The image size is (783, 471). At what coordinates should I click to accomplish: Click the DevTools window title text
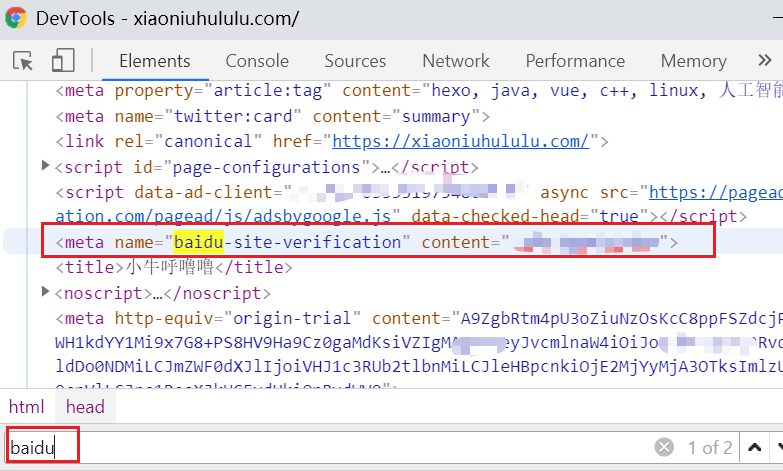coord(167,18)
